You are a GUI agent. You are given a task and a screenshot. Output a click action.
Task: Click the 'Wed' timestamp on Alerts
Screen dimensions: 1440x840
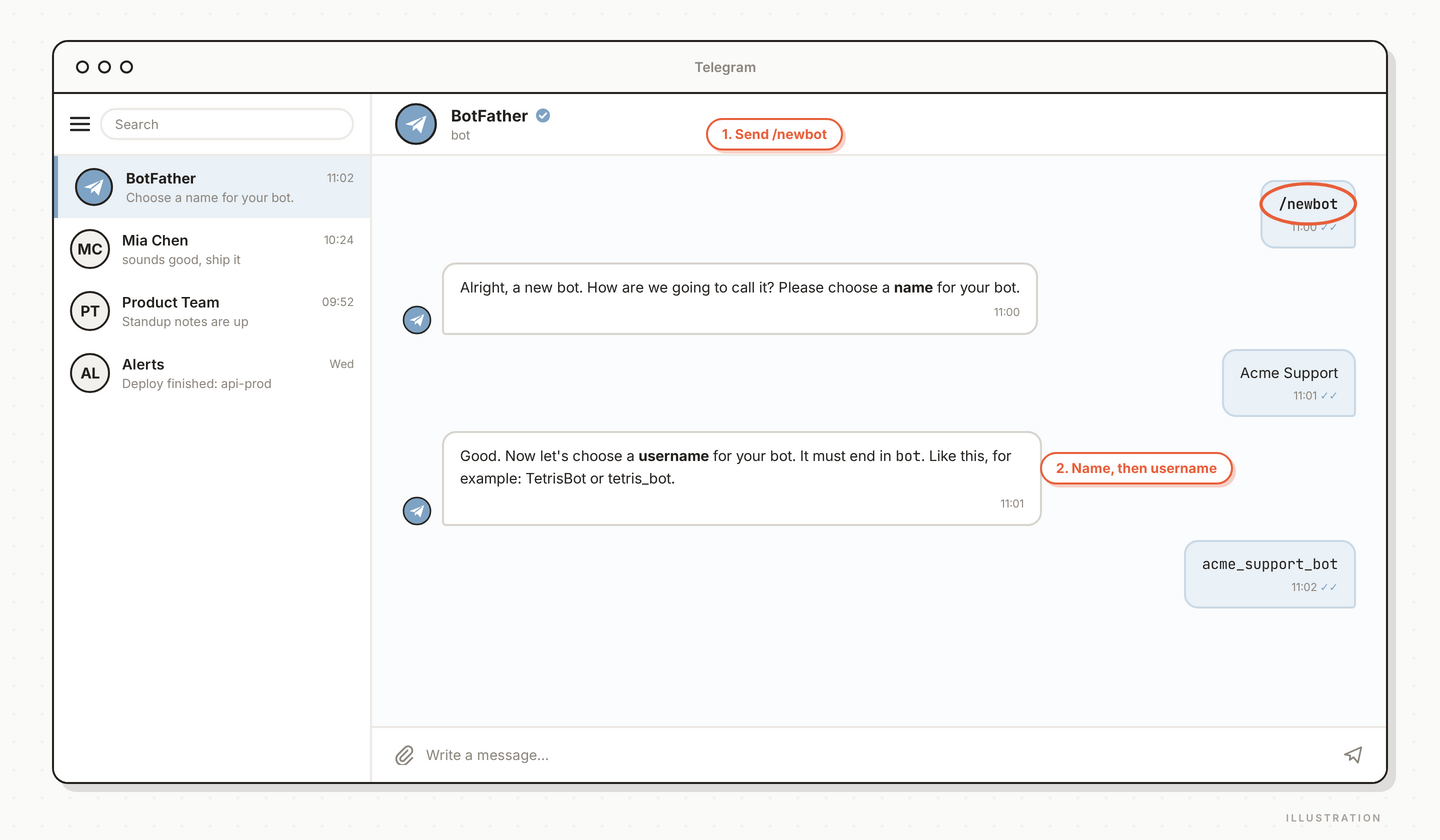[x=342, y=364]
